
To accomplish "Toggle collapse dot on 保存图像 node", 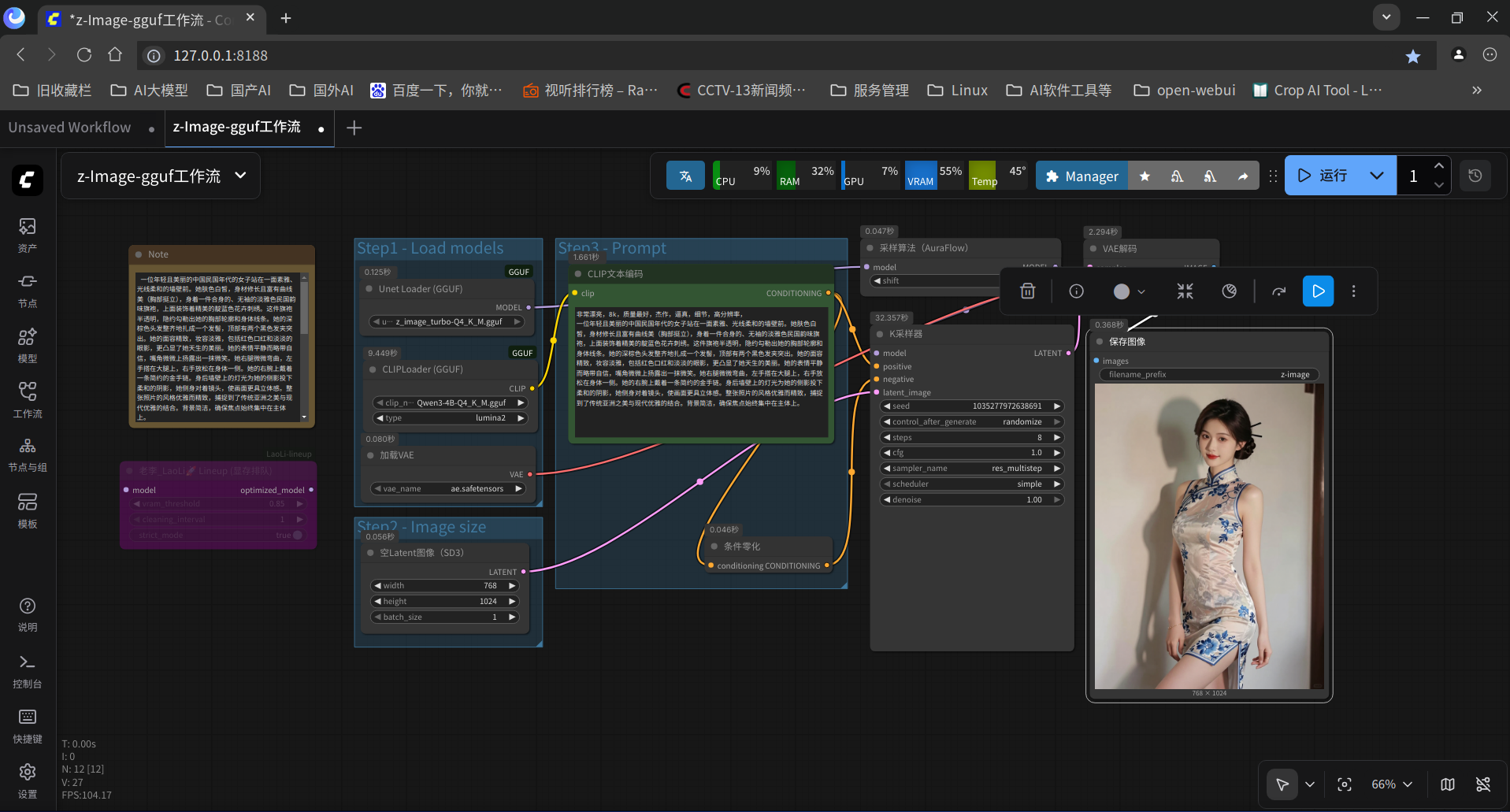I will point(1100,342).
